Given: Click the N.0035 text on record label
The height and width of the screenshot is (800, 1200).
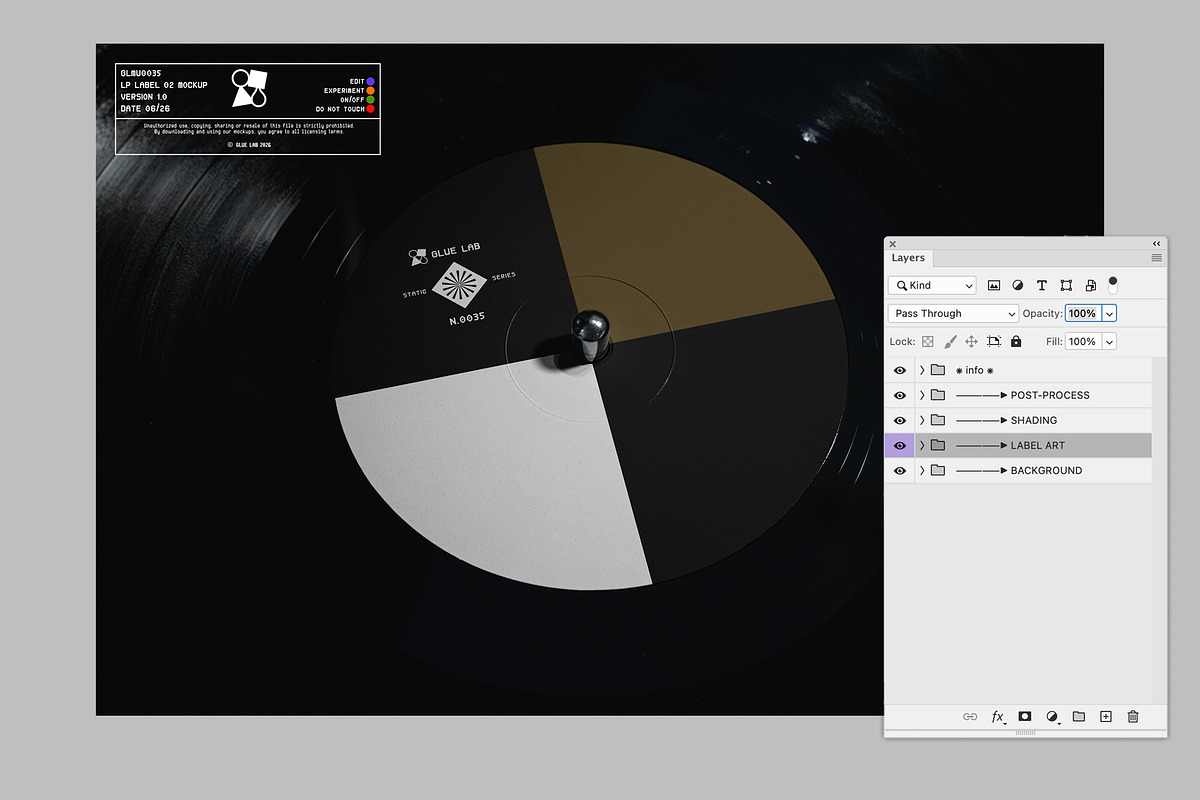Looking at the screenshot, I should [467, 318].
